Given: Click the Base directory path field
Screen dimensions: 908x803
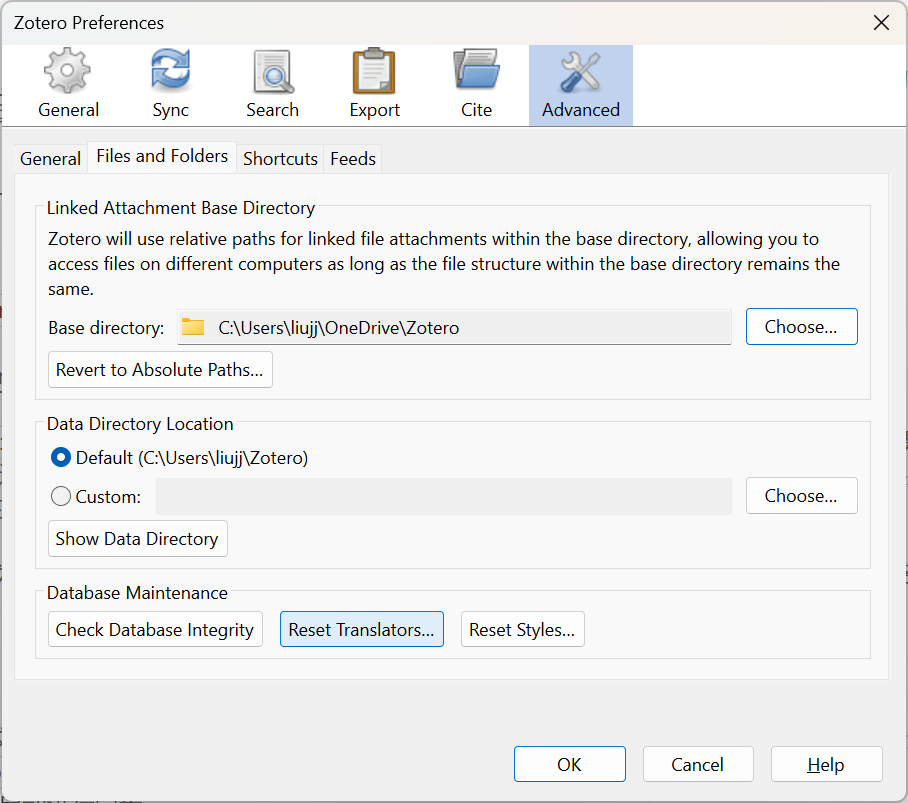Looking at the screenshot, I should click(454, 327).
